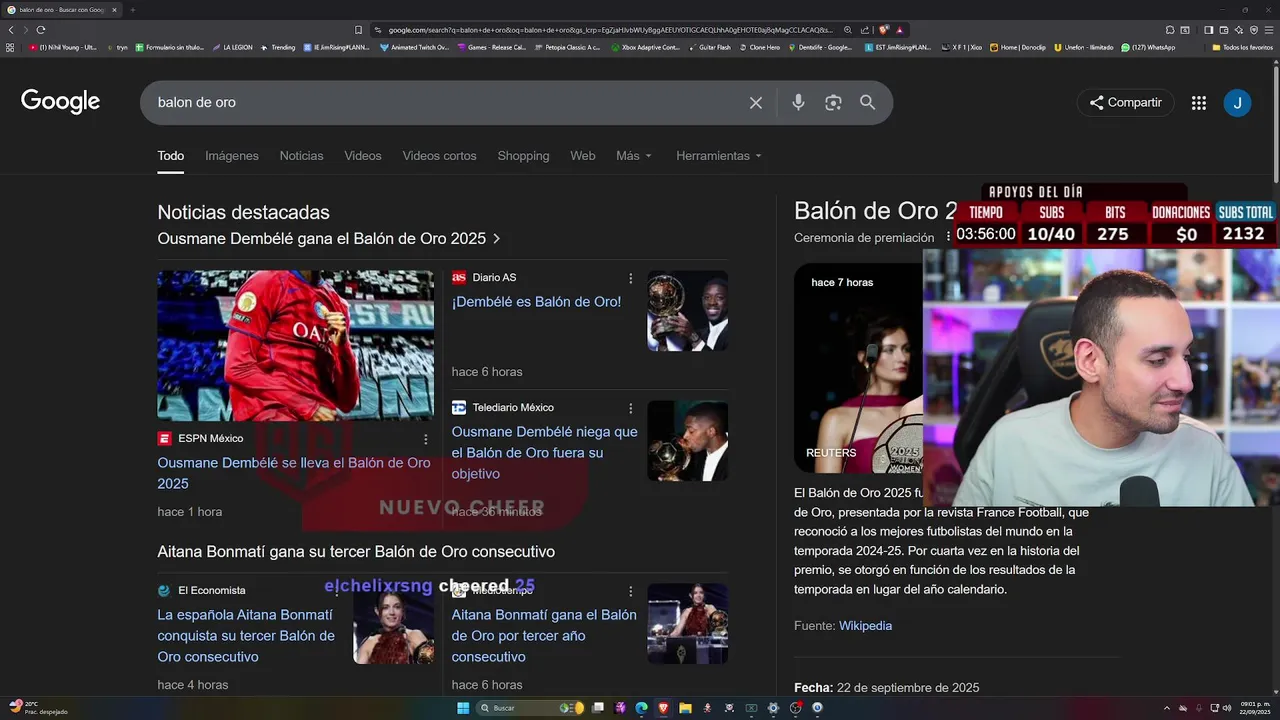
Task: Run the search using the magnifier icon
Action: [x=867, y=103]
